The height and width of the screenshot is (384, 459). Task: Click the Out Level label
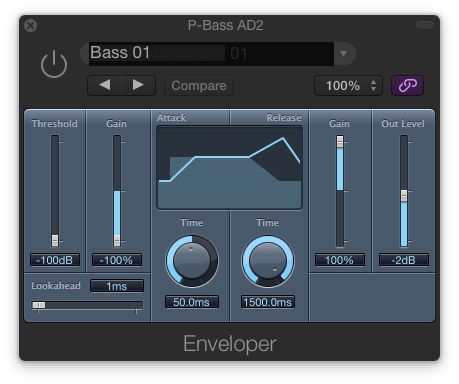pyautogui.click(x=403, y=124)
